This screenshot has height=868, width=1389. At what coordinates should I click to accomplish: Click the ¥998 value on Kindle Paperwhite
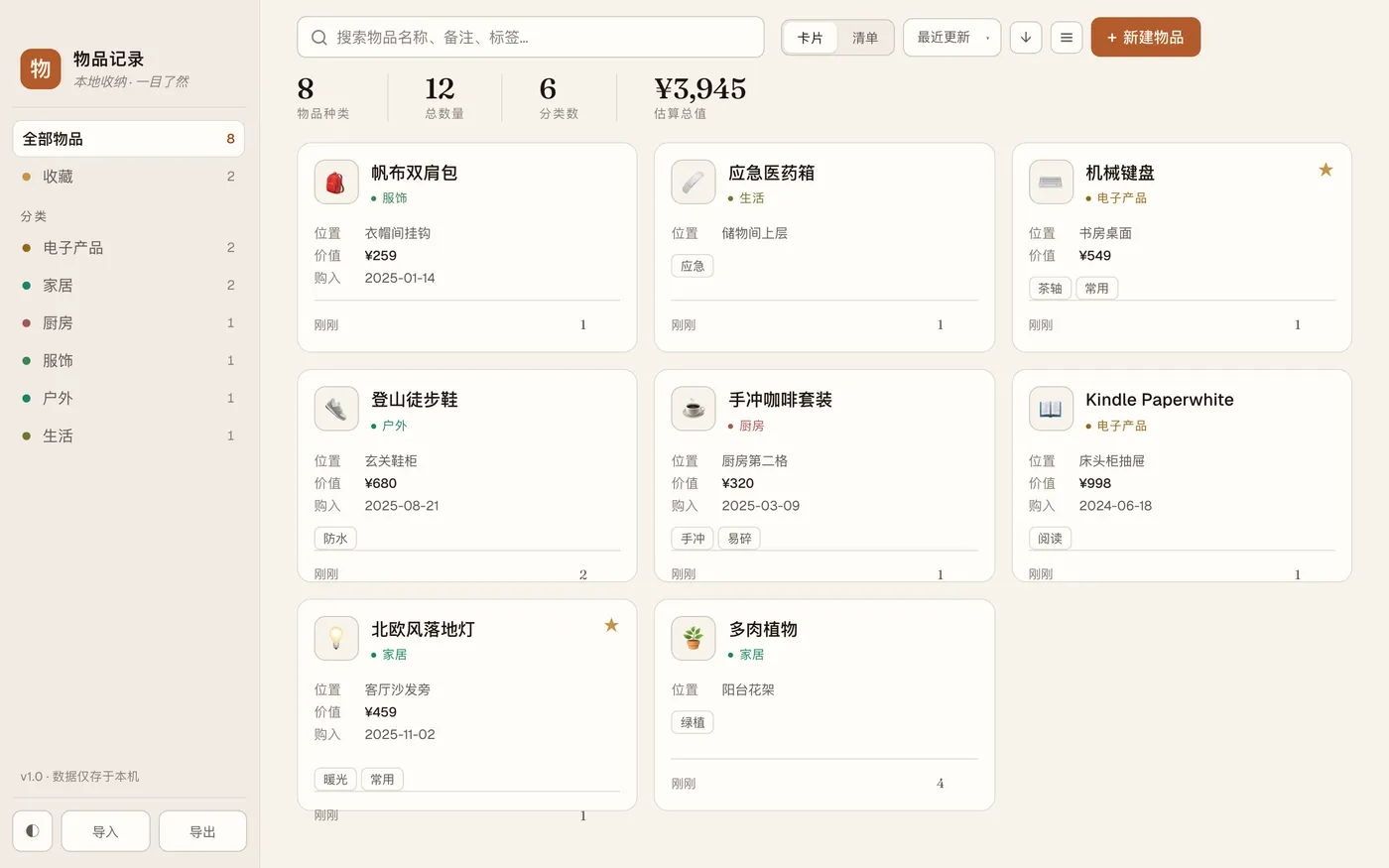1095,483
